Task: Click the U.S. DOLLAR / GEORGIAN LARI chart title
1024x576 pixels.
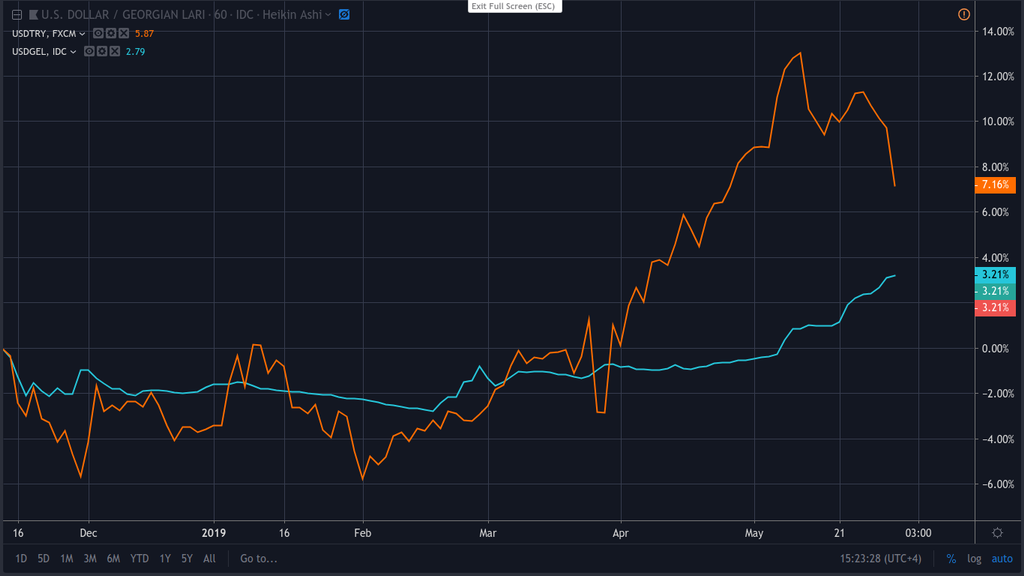Action: pos(124,14)
